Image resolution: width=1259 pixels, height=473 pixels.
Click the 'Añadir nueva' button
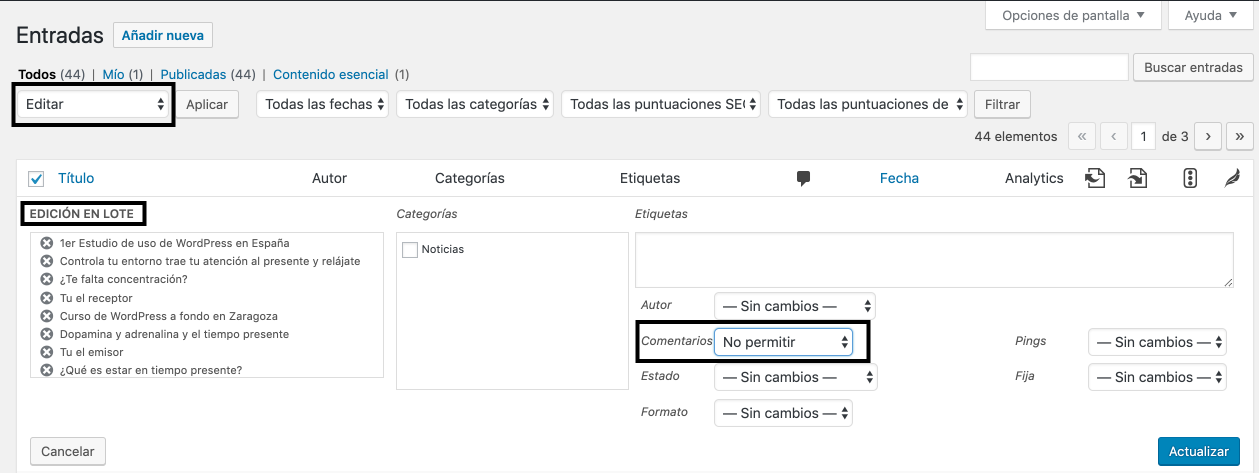pos(163,35)
